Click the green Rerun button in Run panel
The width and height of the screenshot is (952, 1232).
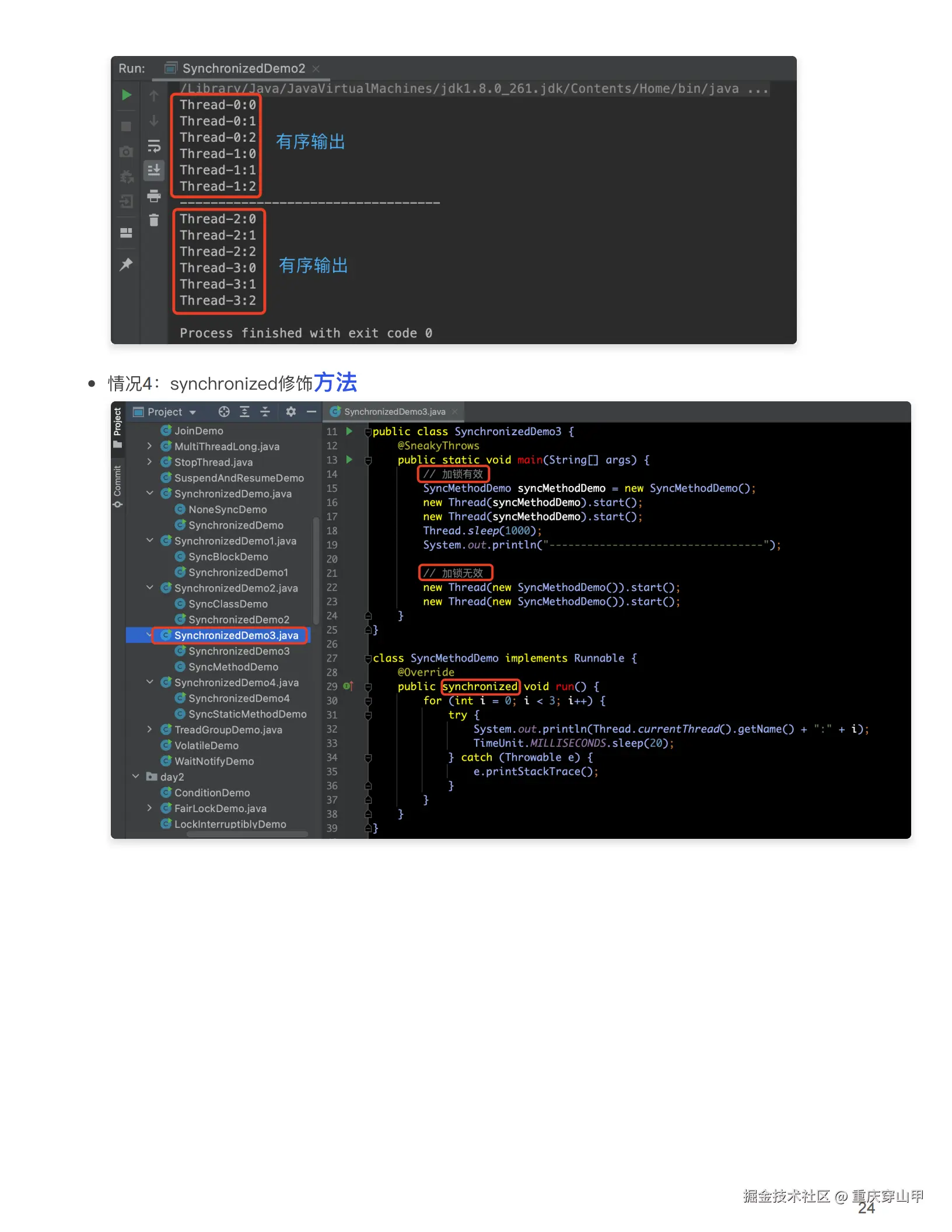126,95
